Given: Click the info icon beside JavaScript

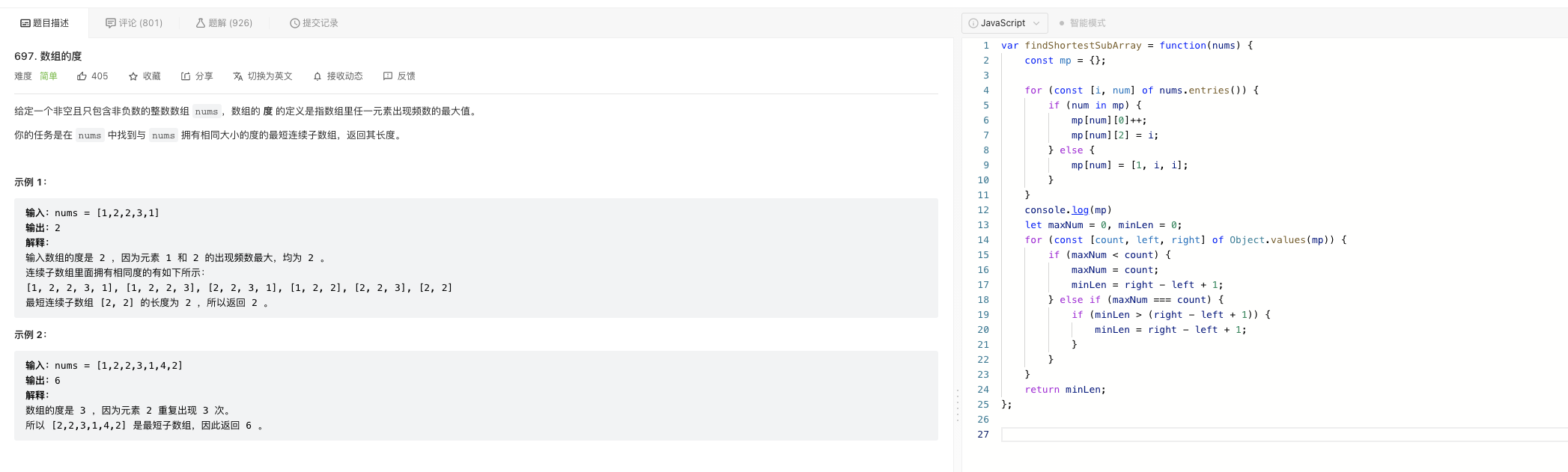Looking at the screenshot, I should pyautogui.click(x=973, y=23).
